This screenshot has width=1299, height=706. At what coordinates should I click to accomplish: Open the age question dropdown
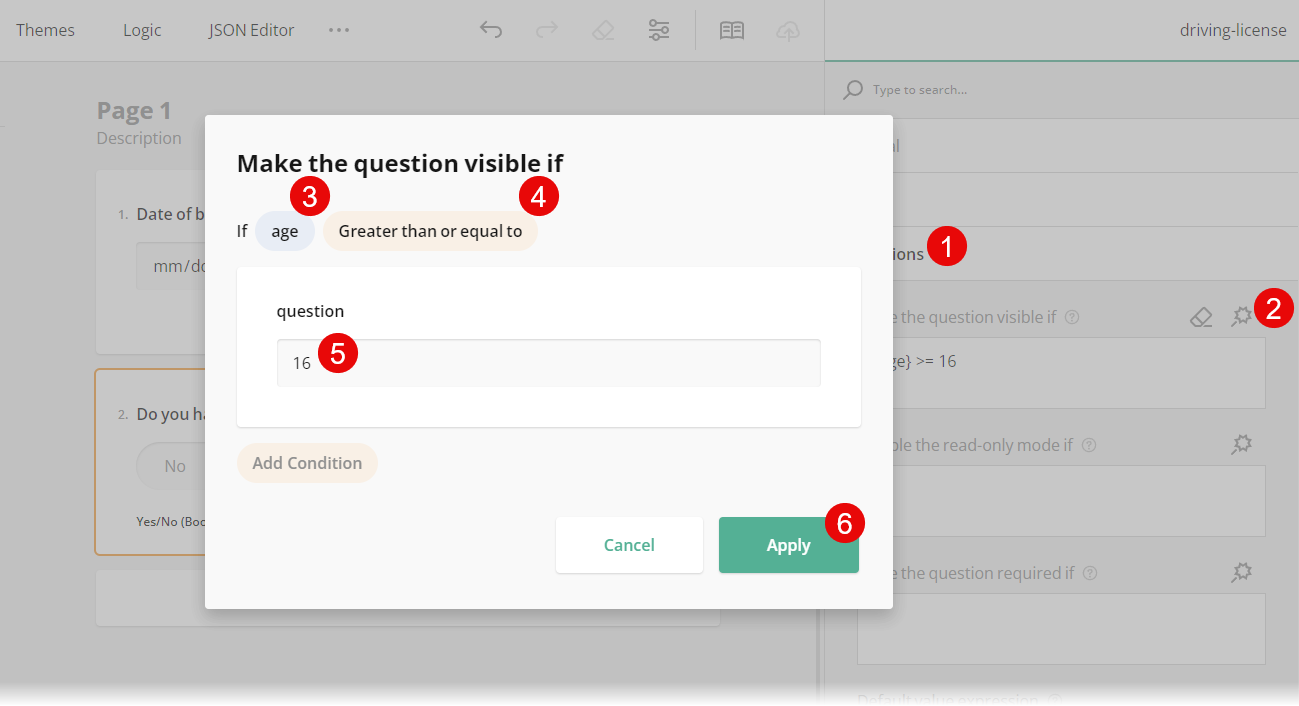284,231
